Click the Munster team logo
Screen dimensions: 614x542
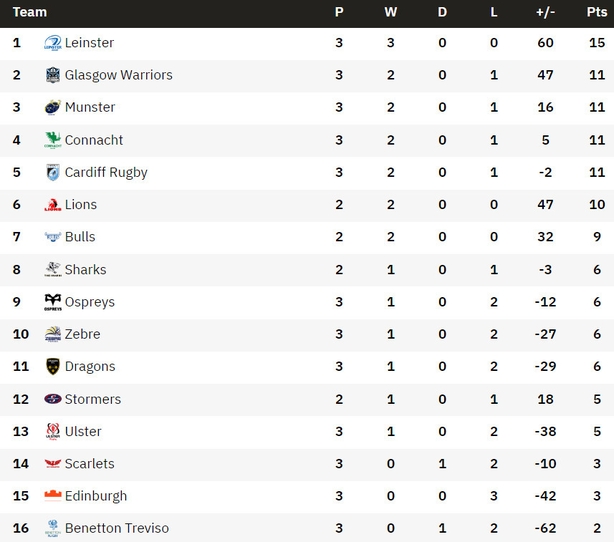pyautogui.click(x=52, y=107)
